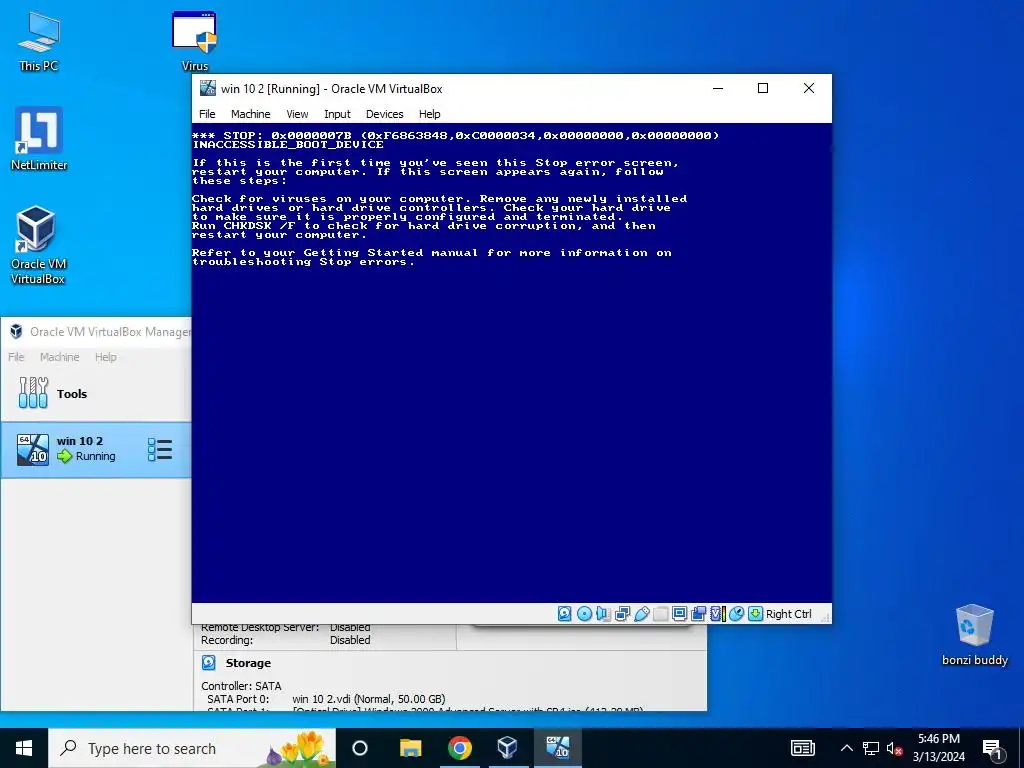The image size is (1024, 768).
Task: Click the Controller: SATA text
Action: point(241,686)
